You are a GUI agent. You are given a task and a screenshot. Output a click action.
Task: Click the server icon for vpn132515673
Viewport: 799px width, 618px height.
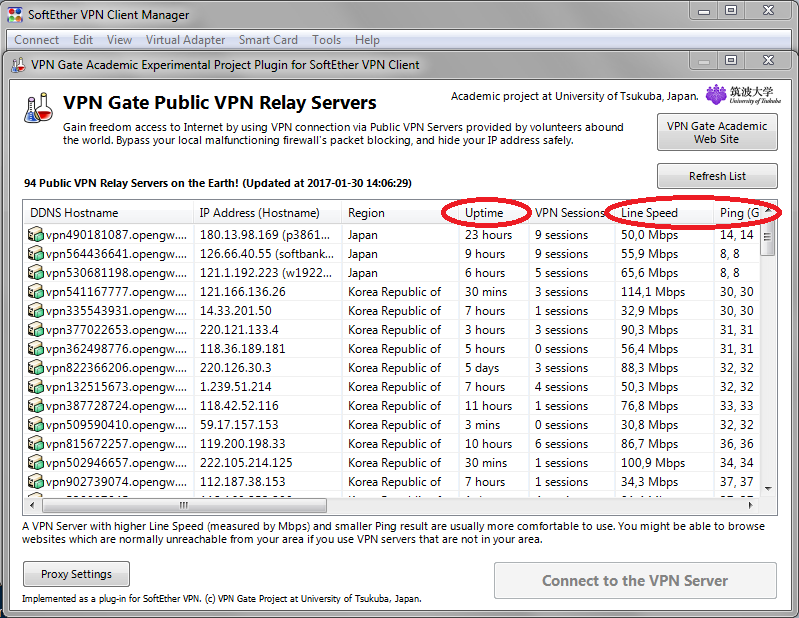point(36,387)
